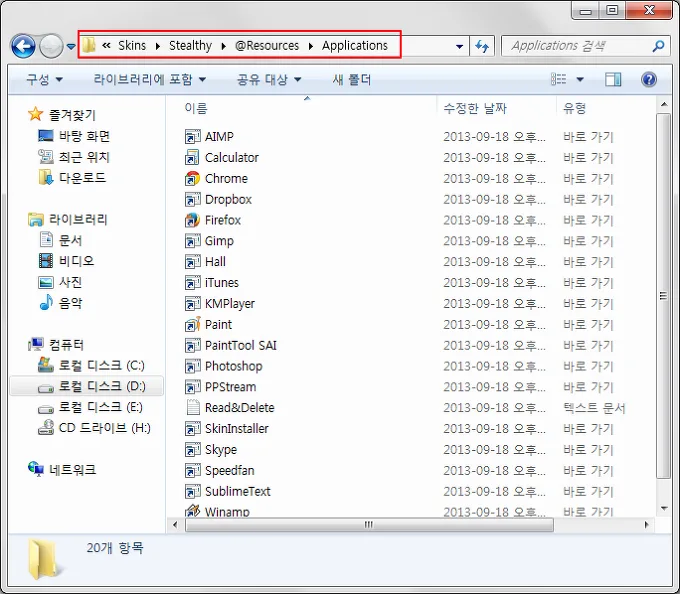
Task: Select the SublimeText file name
Action: (x=238, y=491)
